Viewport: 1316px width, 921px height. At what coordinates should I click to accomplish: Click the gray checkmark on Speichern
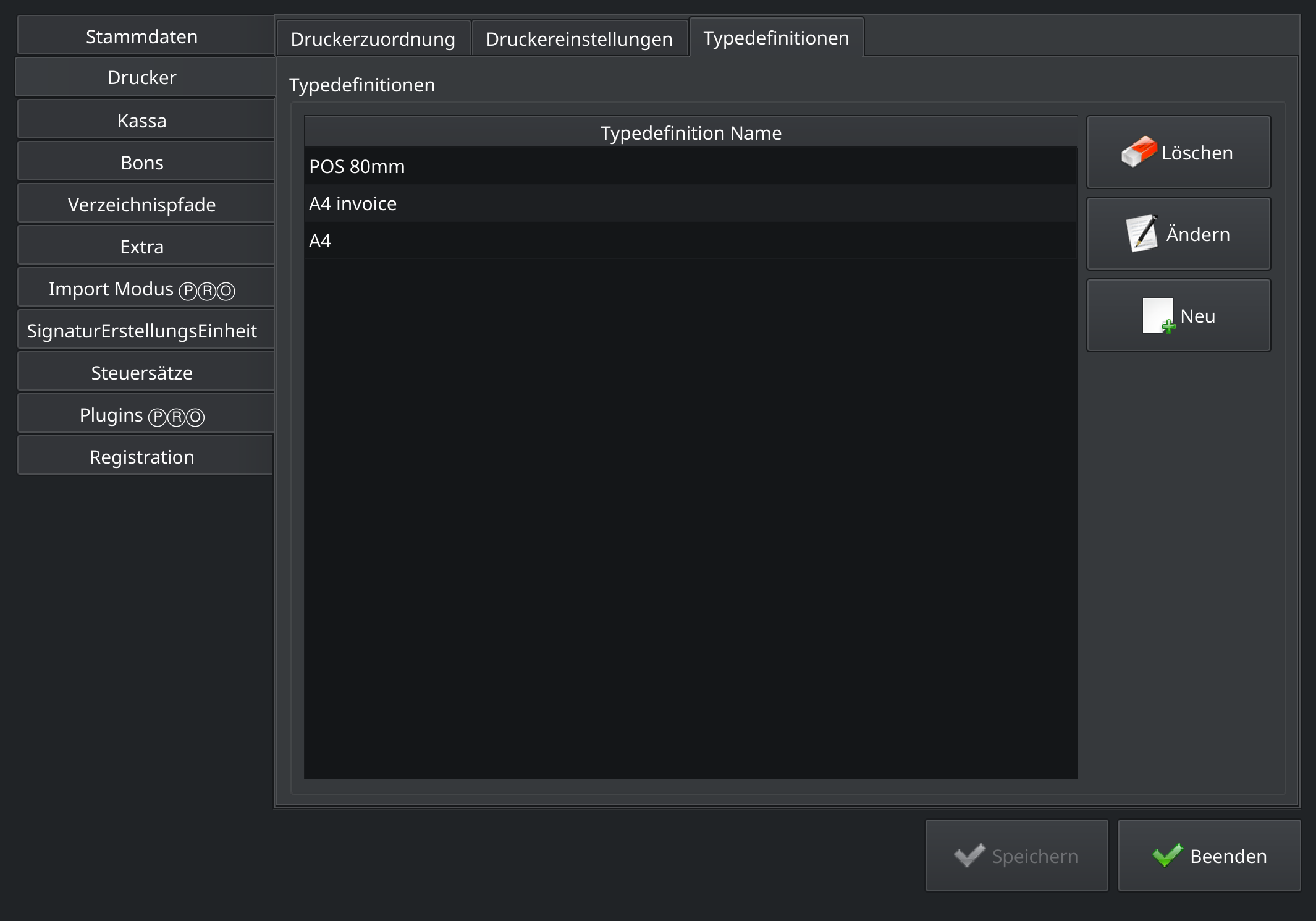point(969,855)
